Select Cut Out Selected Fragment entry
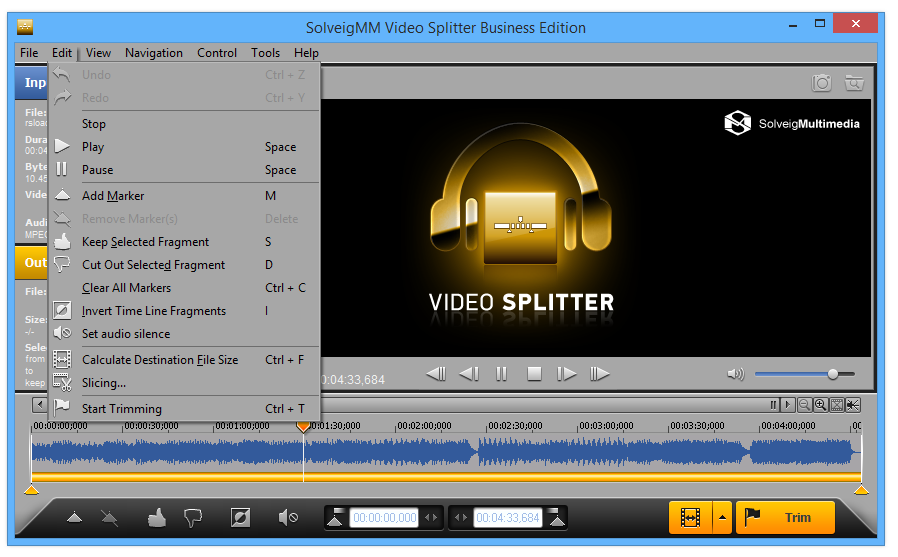 click(x=184, y=264)
